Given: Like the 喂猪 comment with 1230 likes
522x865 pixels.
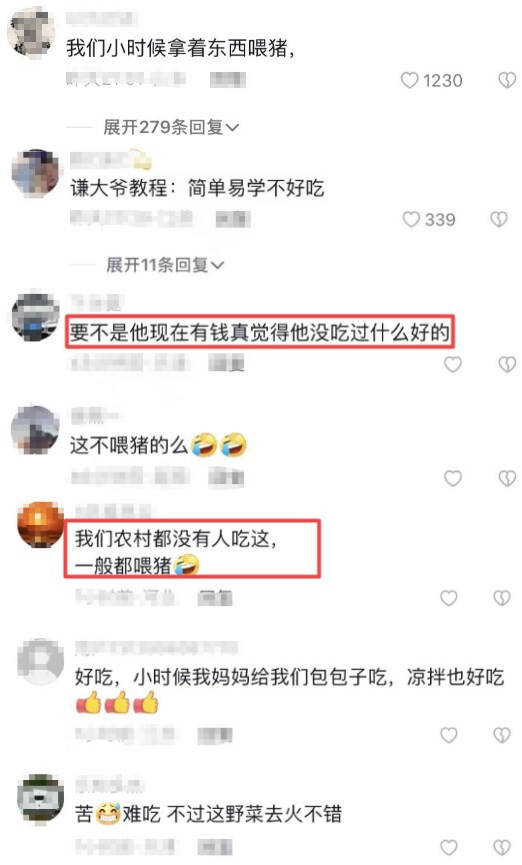Looking at the screenshot, I should pyautogui.click(x=409, y=81).
